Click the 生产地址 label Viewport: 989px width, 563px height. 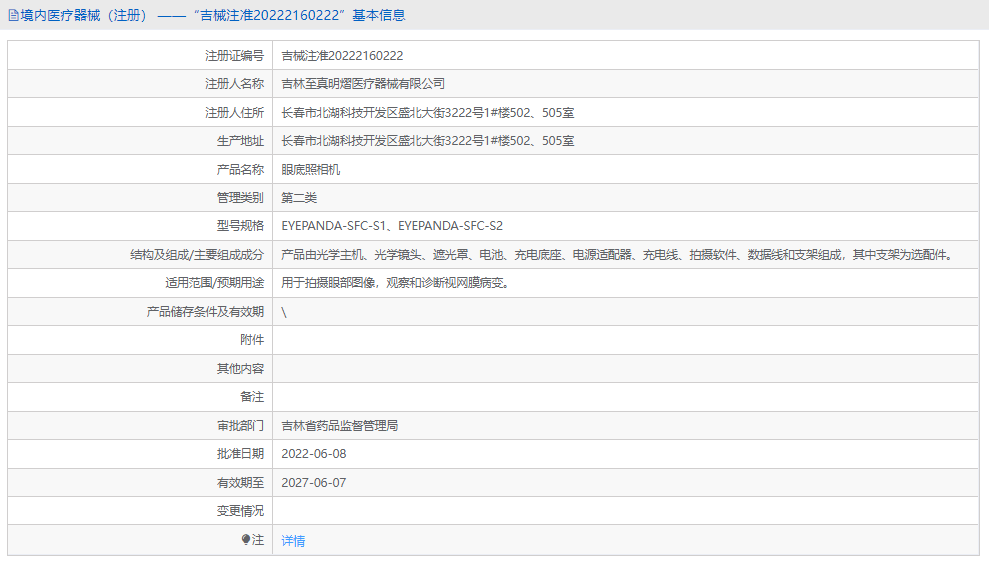point(240,141)
